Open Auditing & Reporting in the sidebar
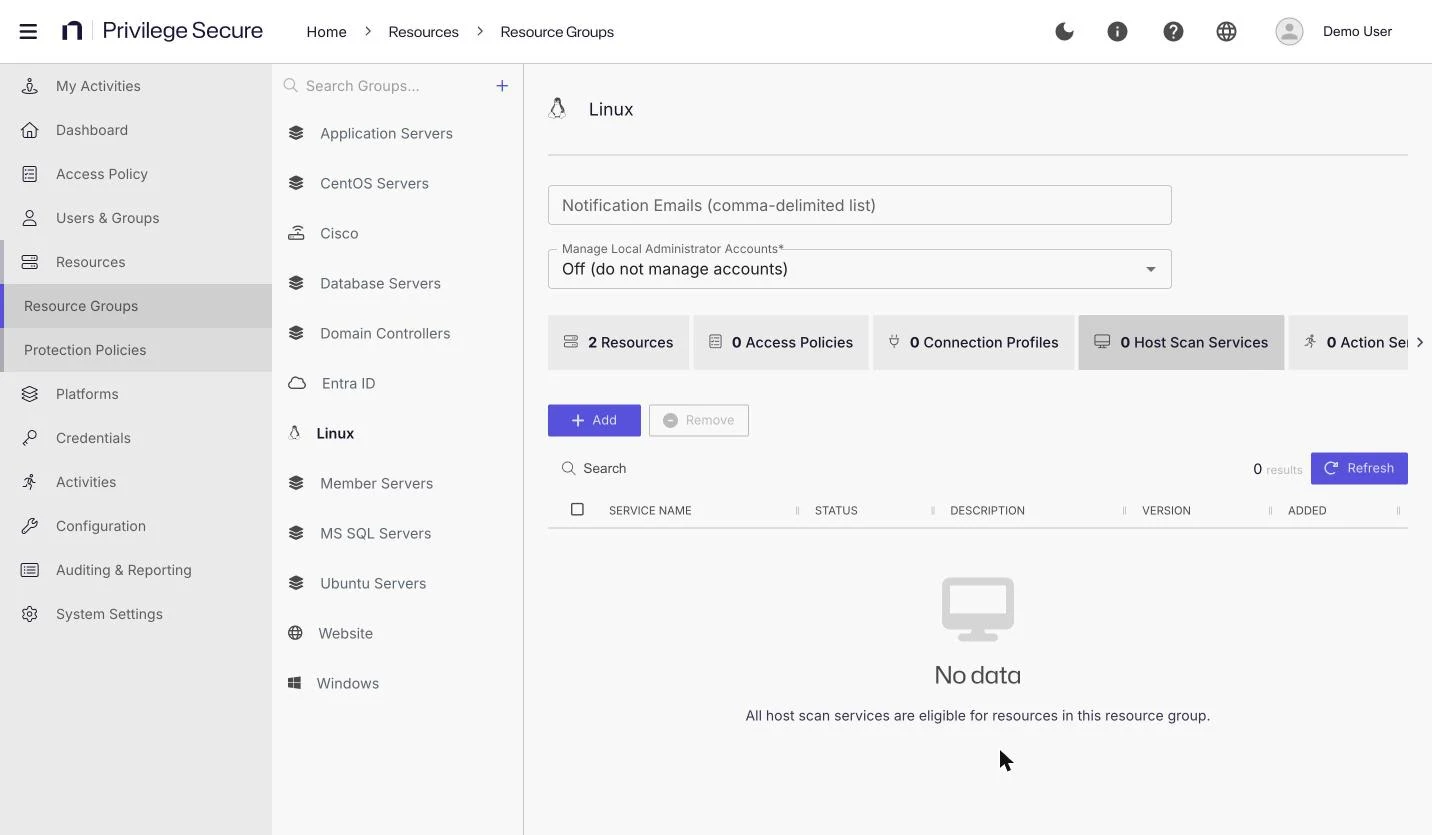Image resolution: width=1432 pixels, height=835 pixels. pyautogui.click(x=136, y=570)
